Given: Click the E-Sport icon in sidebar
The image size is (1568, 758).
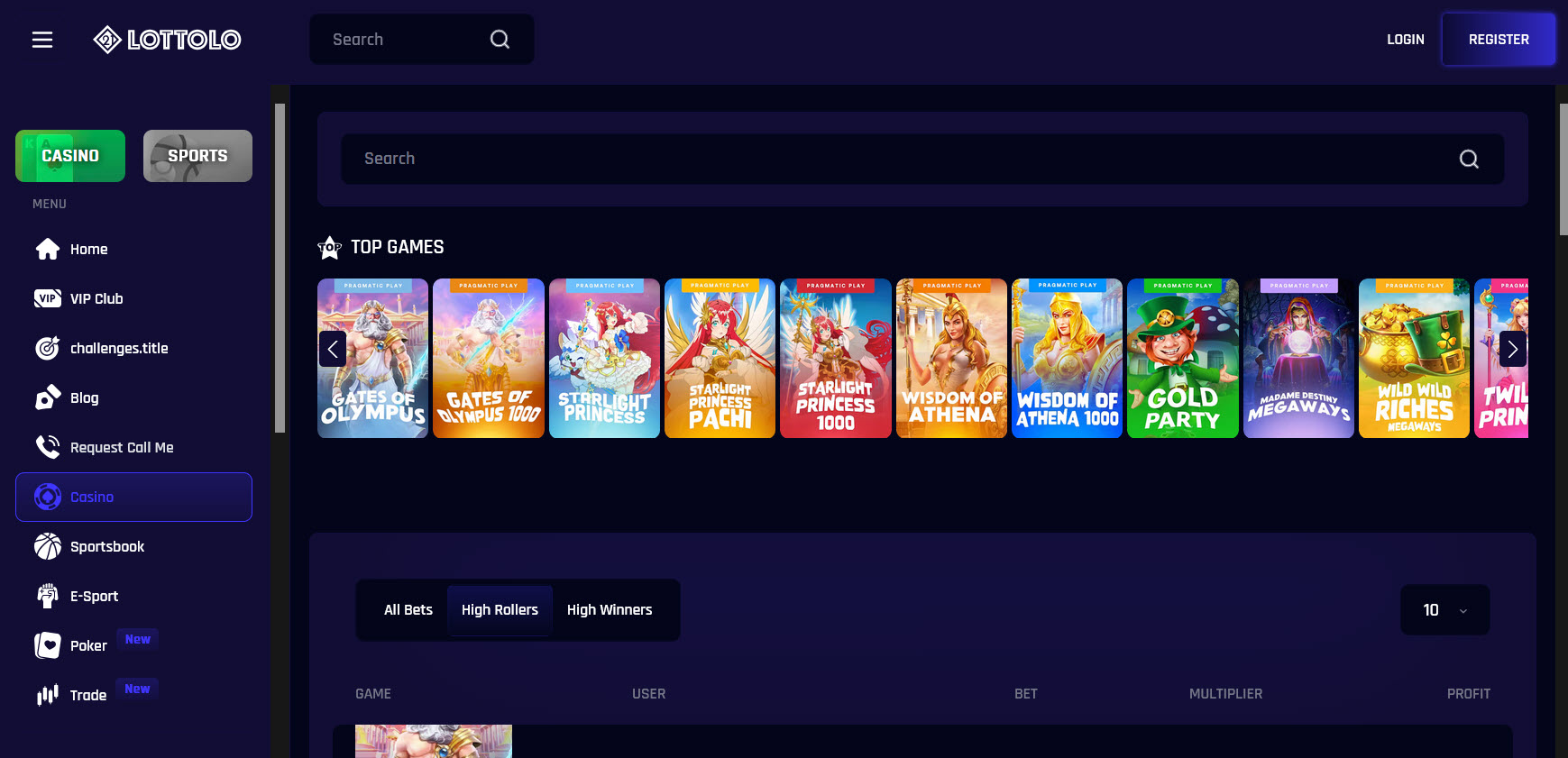Looking at the screenshot, I should [x=48, y=597].
